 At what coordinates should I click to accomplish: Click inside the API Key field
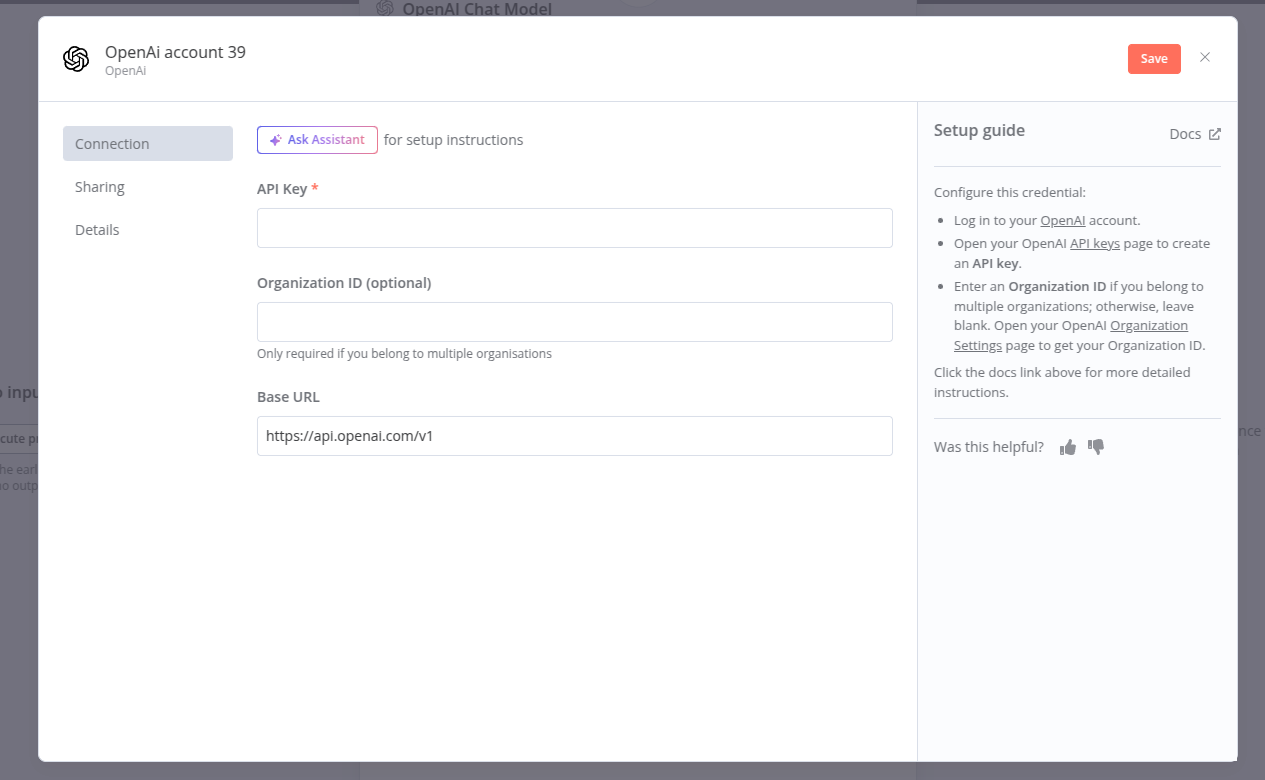[x=574, y=228]
